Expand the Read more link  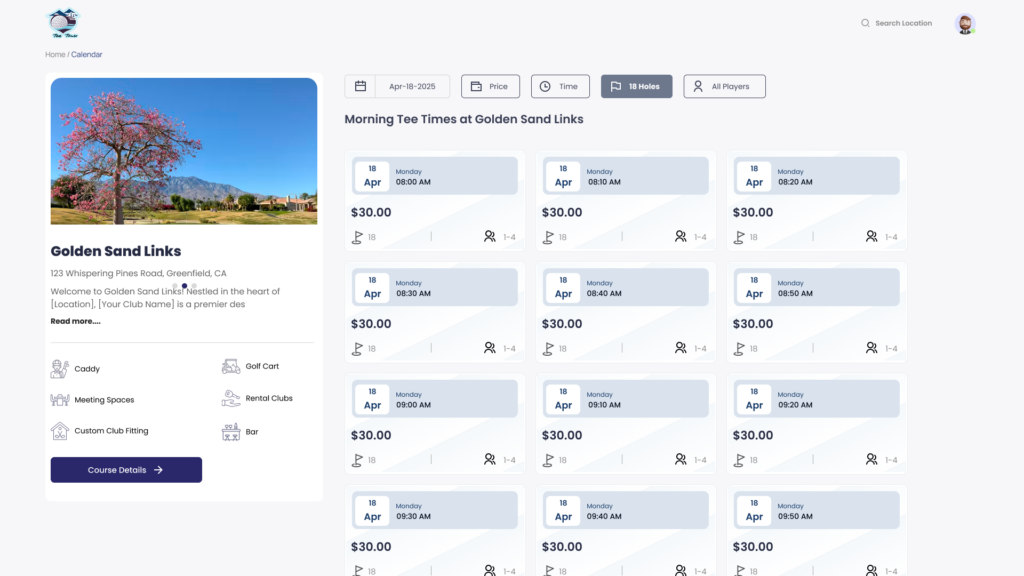[75, 321]
